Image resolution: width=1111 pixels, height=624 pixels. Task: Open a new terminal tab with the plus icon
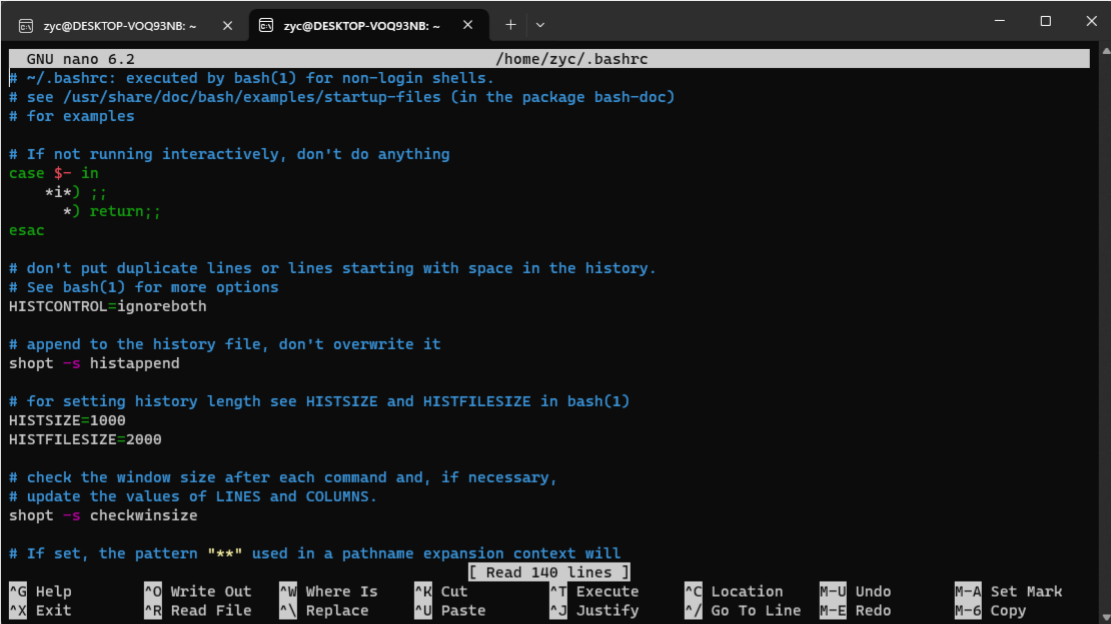click(510, 24)
